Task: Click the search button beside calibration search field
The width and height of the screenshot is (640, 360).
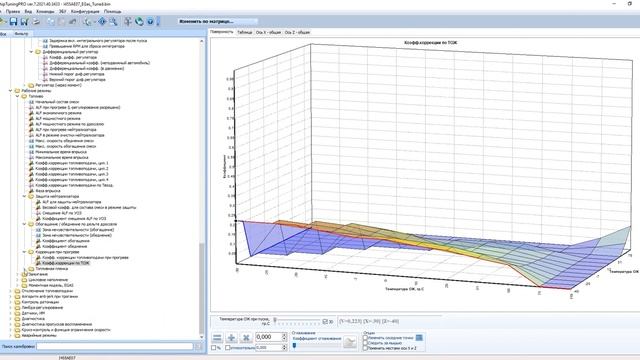Action: (198, 347)
